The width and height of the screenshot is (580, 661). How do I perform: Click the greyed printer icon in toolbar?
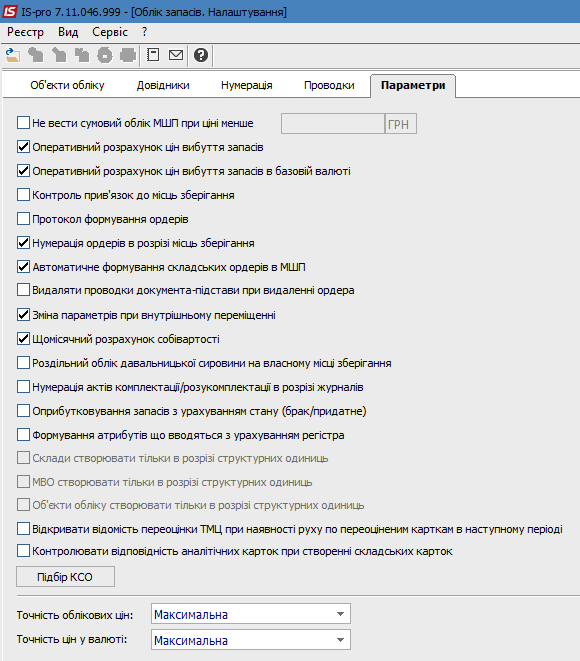(x=128, y=55)
